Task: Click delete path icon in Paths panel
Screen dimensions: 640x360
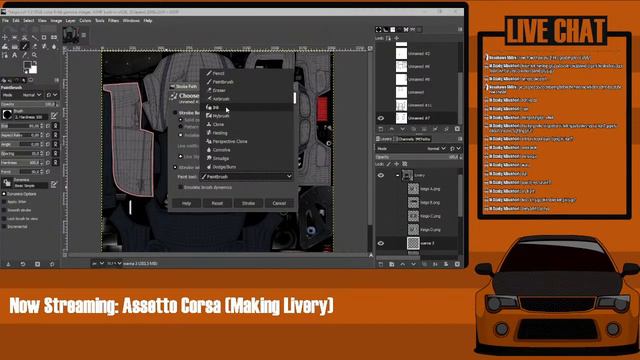Action: tap(457, 129)
